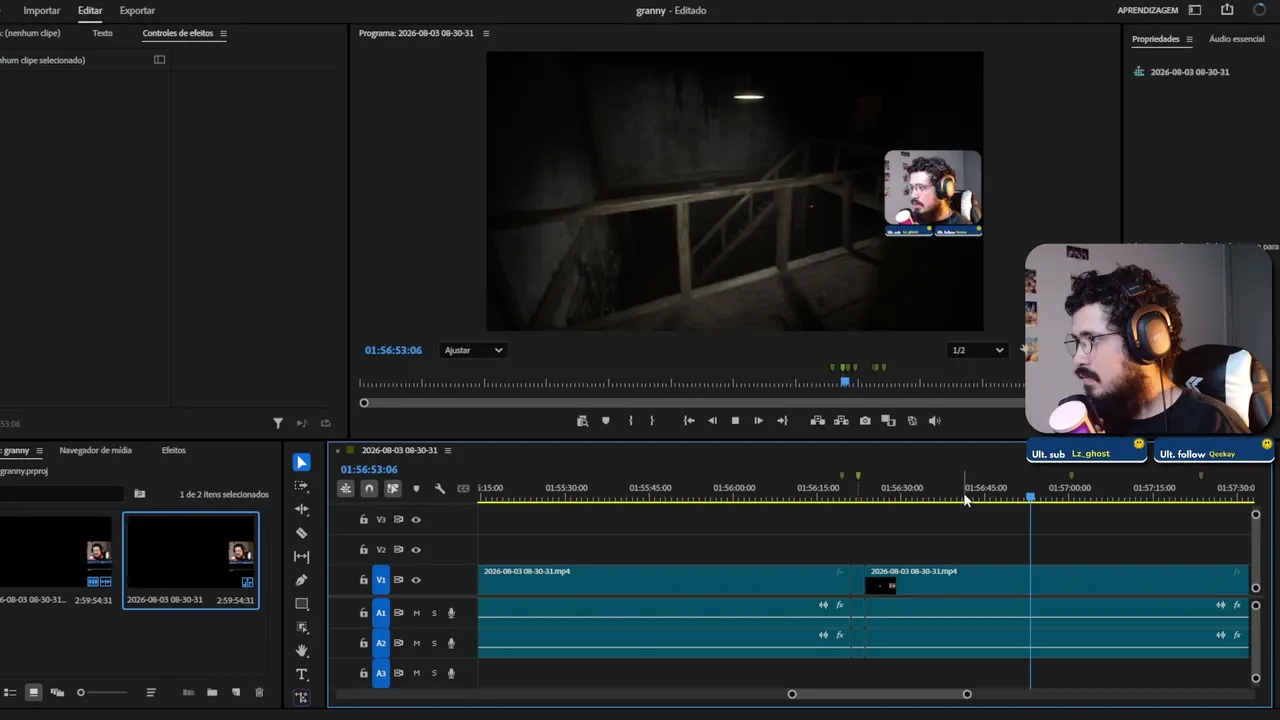The width and height of the screenshot is (1280, 720).
Task: Toggle insert sequences as nests button
Action: [x=345, y=488]
